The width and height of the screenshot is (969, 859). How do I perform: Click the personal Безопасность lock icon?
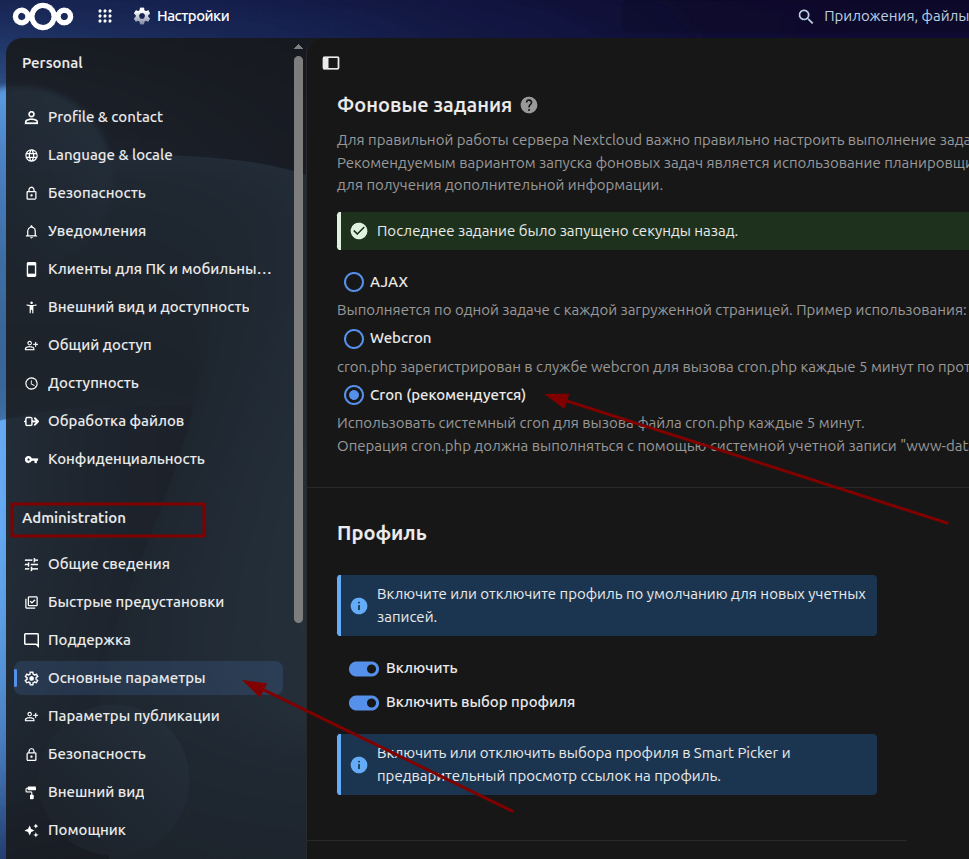32,193
